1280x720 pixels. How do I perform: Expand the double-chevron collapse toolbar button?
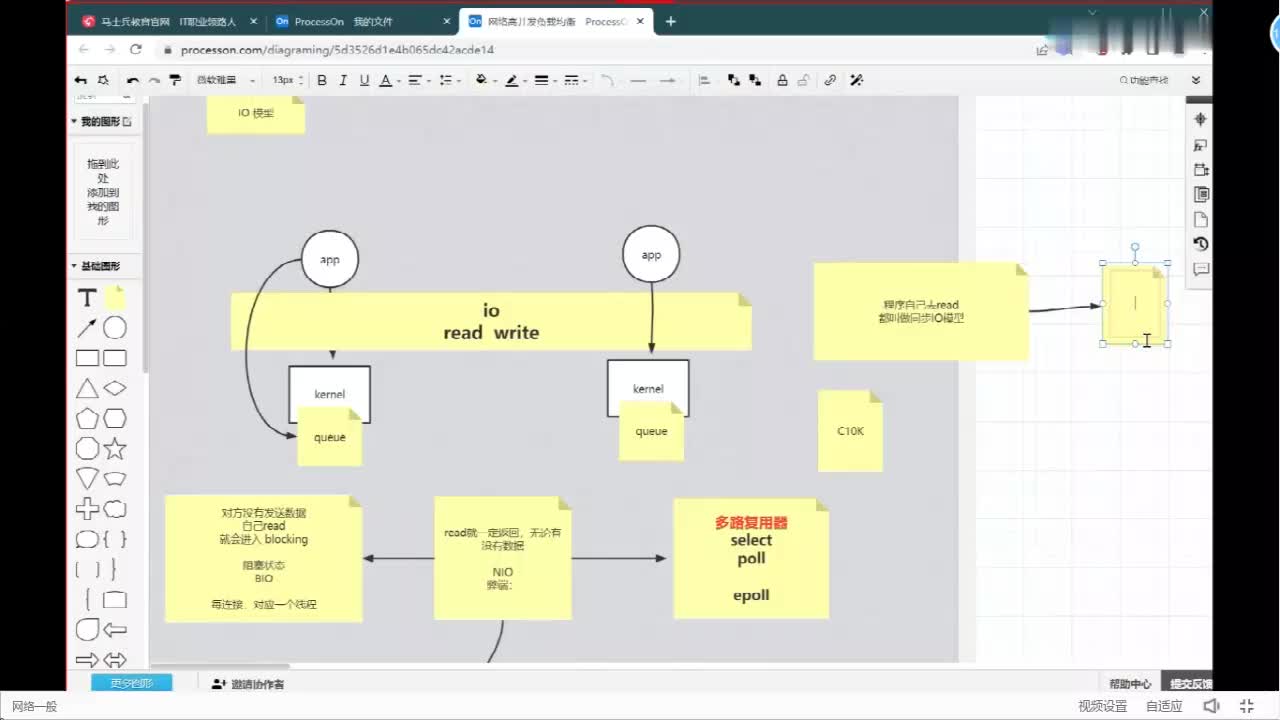pyautogui.click(x=1196, y=80)
